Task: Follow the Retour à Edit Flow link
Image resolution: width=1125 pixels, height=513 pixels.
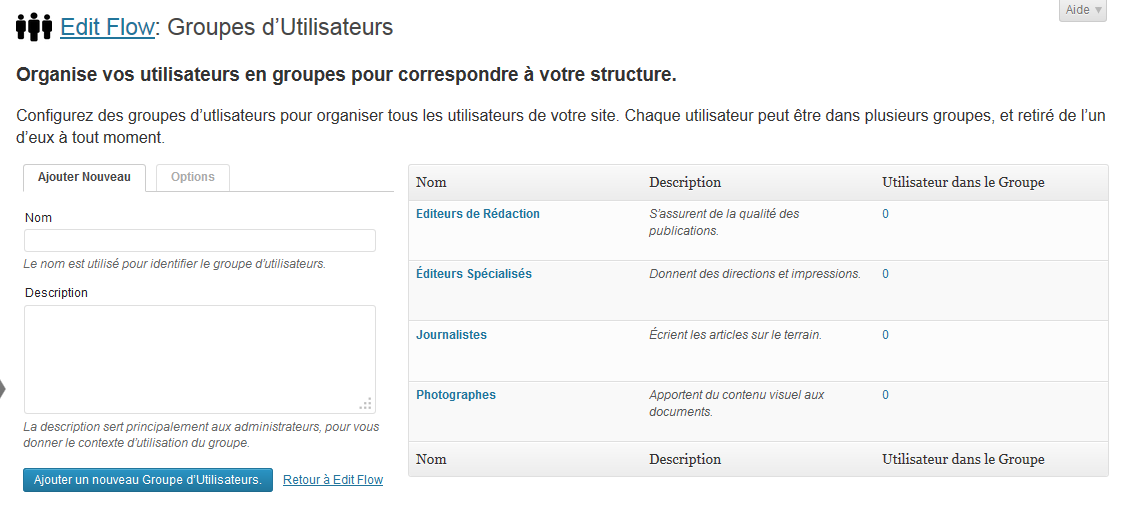Action: coord(333,480)
